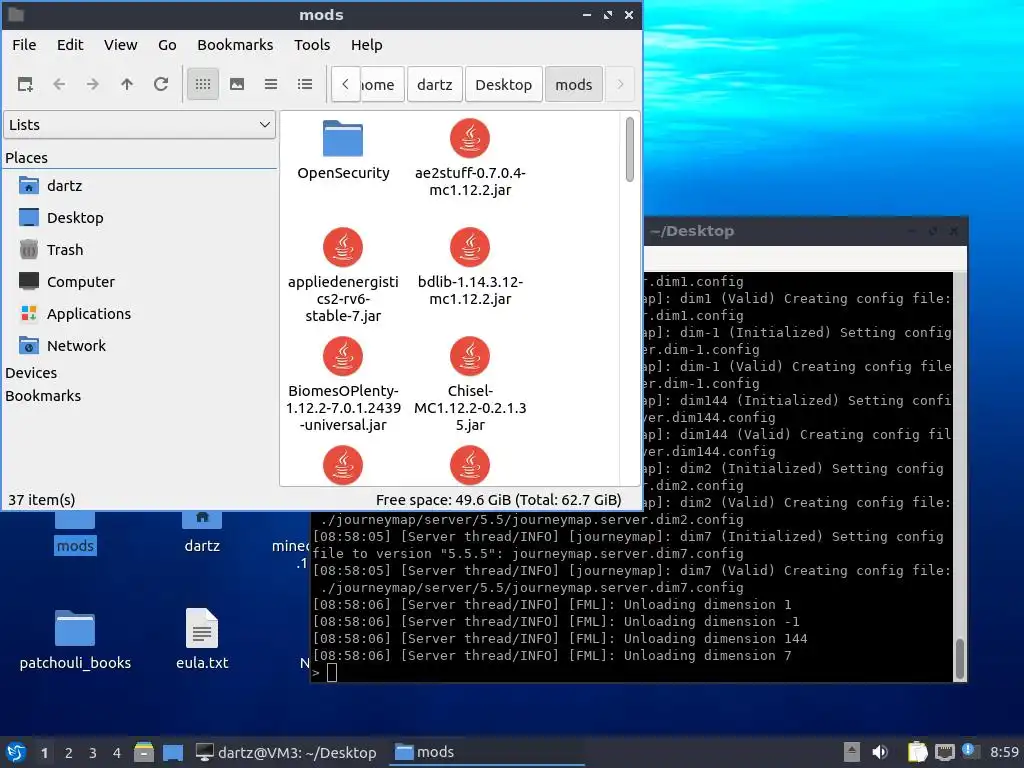Image resolution: width=1024 pixels, height=768 pixels.
Task: Open the Bookmarks menu
Action: (235, 45)
